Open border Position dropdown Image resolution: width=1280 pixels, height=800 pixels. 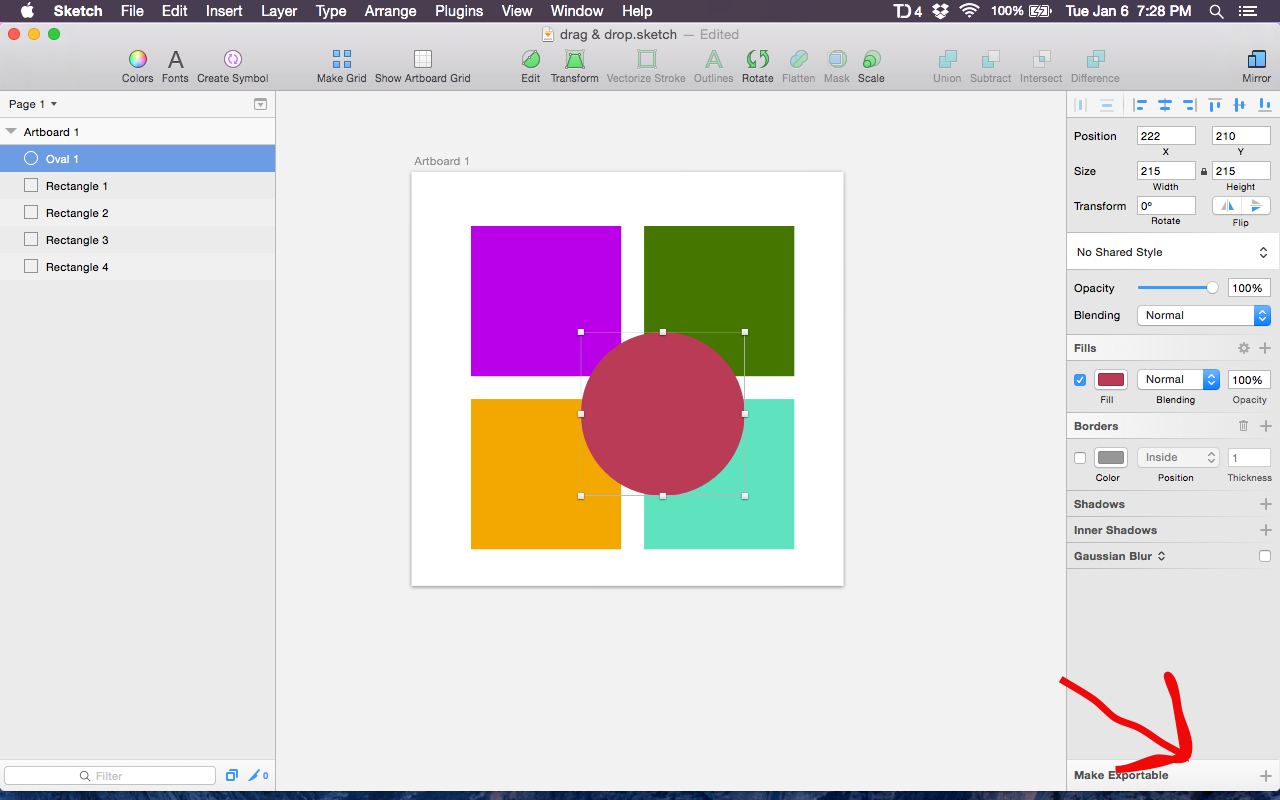click(x=1179, y=458)
